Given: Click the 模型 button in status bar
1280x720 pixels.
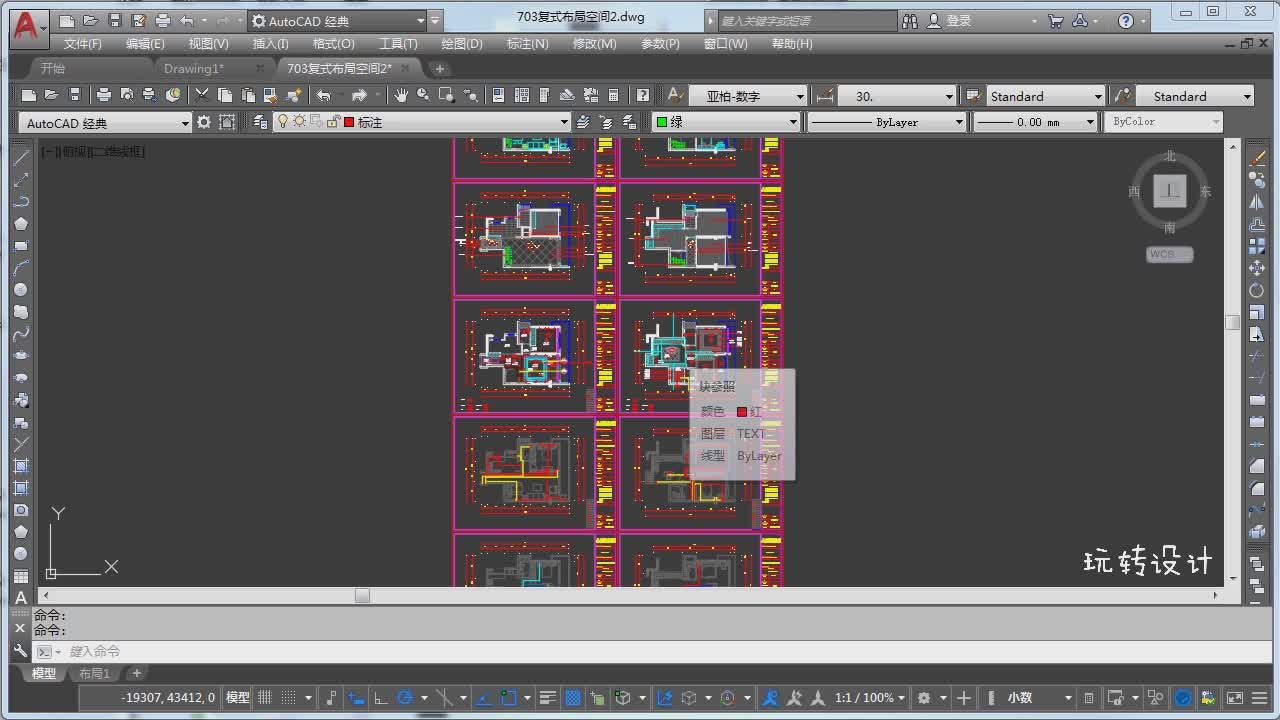Looking at the screenshot, I should (238, 697).
